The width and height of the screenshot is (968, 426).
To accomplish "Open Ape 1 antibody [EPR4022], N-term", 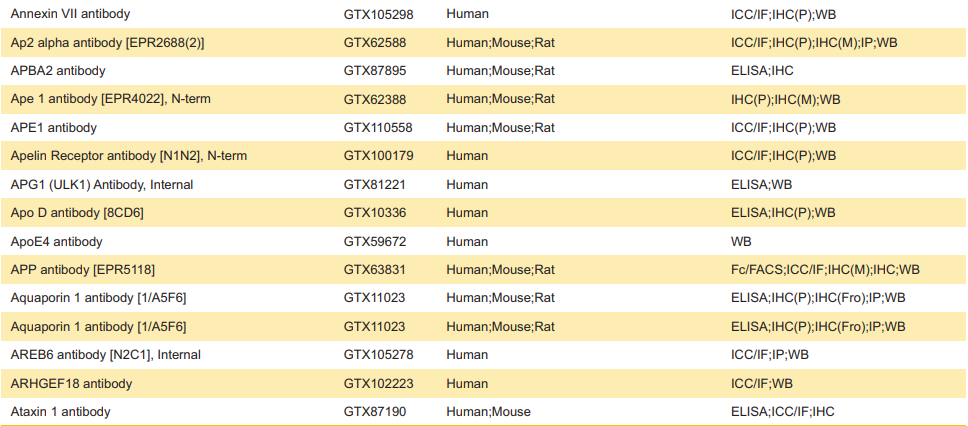I will click(x=110, y=99).
